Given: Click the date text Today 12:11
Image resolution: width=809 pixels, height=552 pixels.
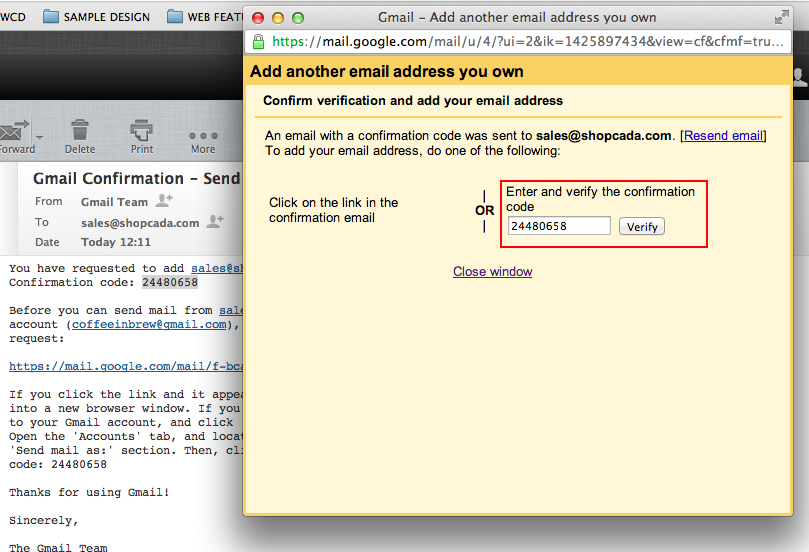Looking at the screenshot, I should pyautogui.click(x=116, y=242).
